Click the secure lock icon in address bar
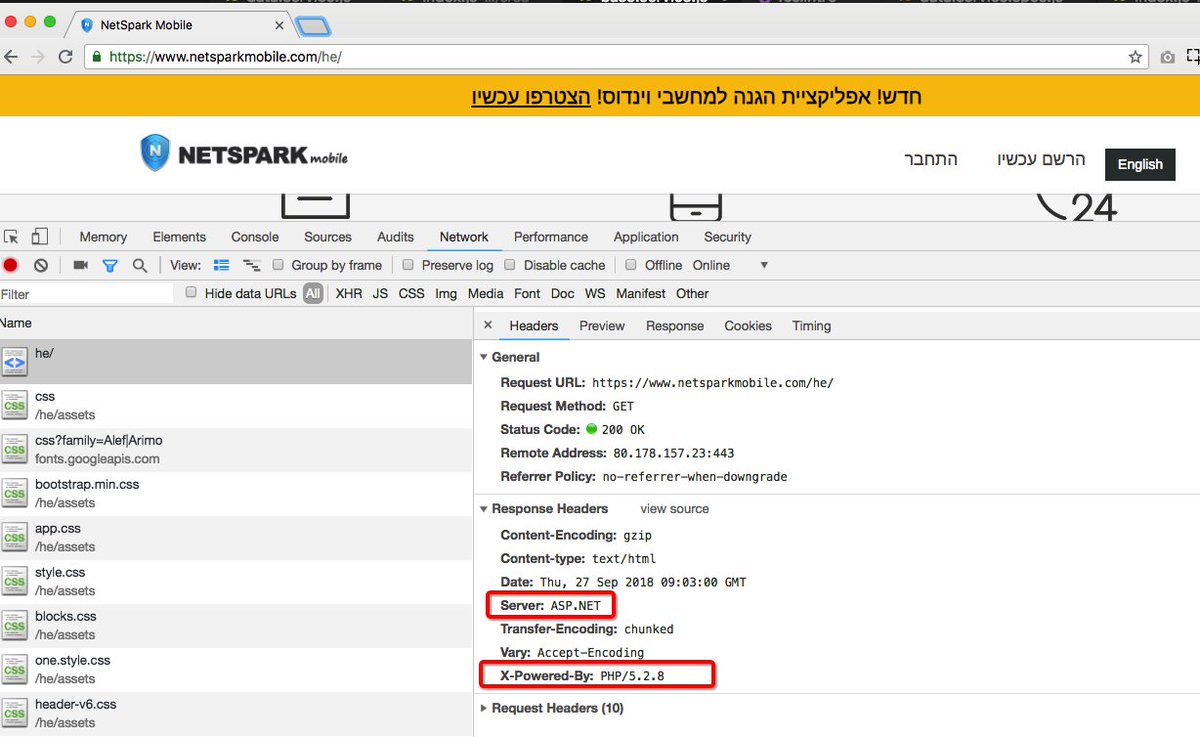 point(97,57)
